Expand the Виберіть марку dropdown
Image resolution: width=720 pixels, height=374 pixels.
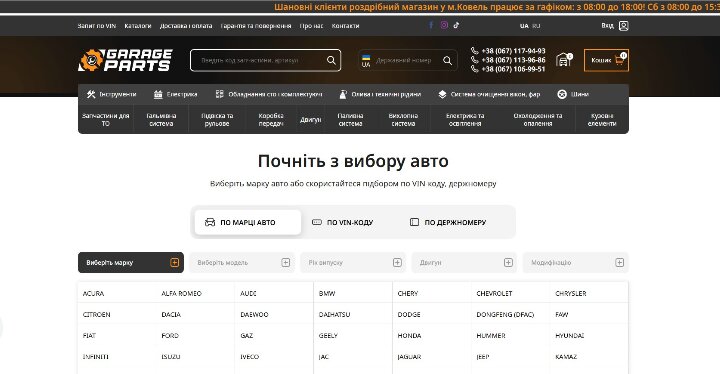[x=131, y=262]
